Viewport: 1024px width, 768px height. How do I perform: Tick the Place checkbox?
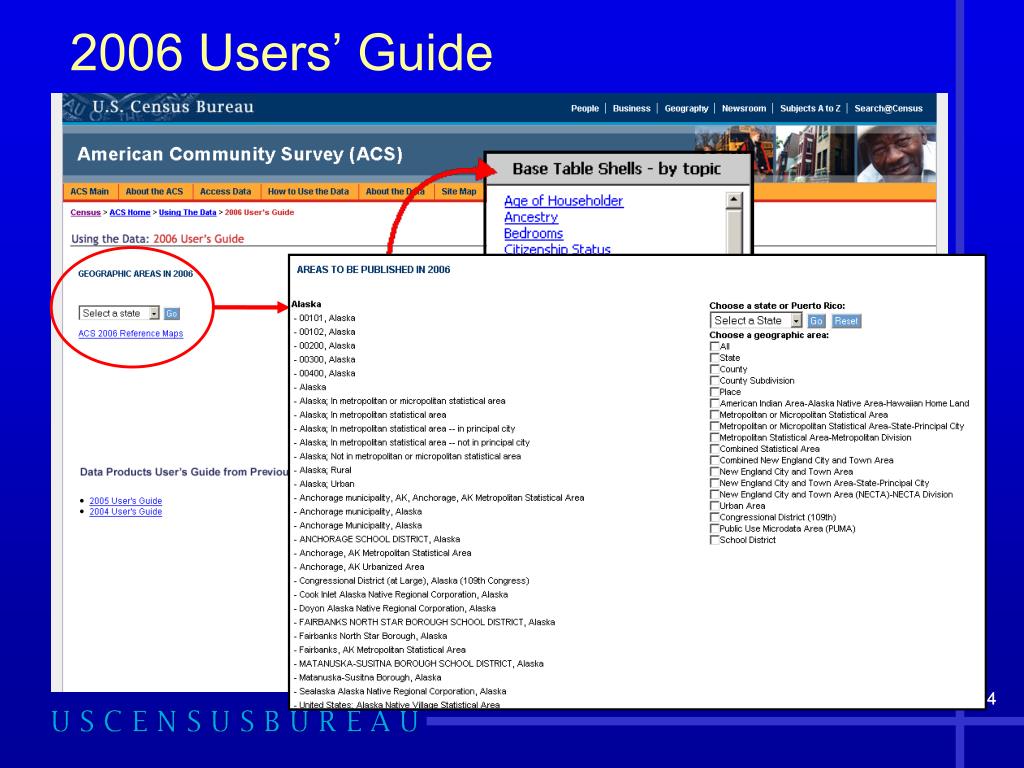pyautogui.click(x=714, y=392)
